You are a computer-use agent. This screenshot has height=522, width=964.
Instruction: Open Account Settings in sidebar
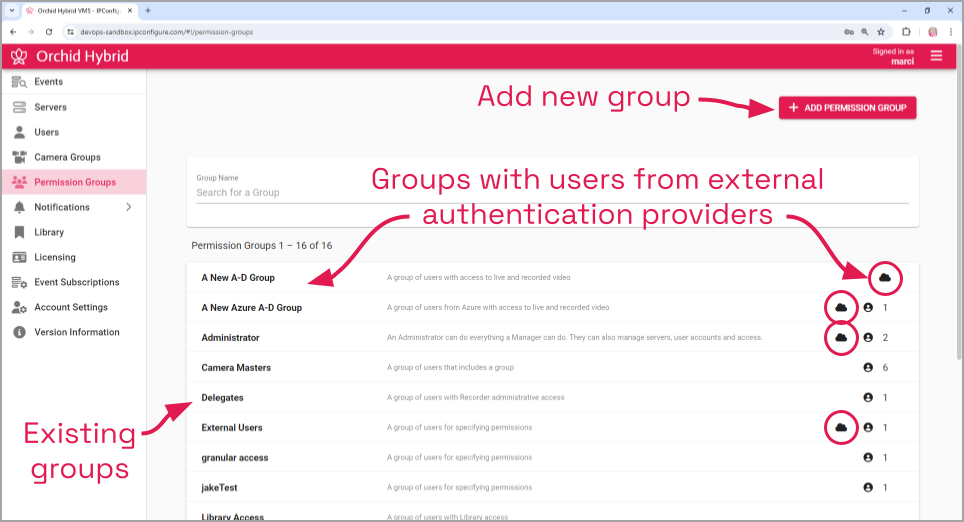[x=74, y=307]
